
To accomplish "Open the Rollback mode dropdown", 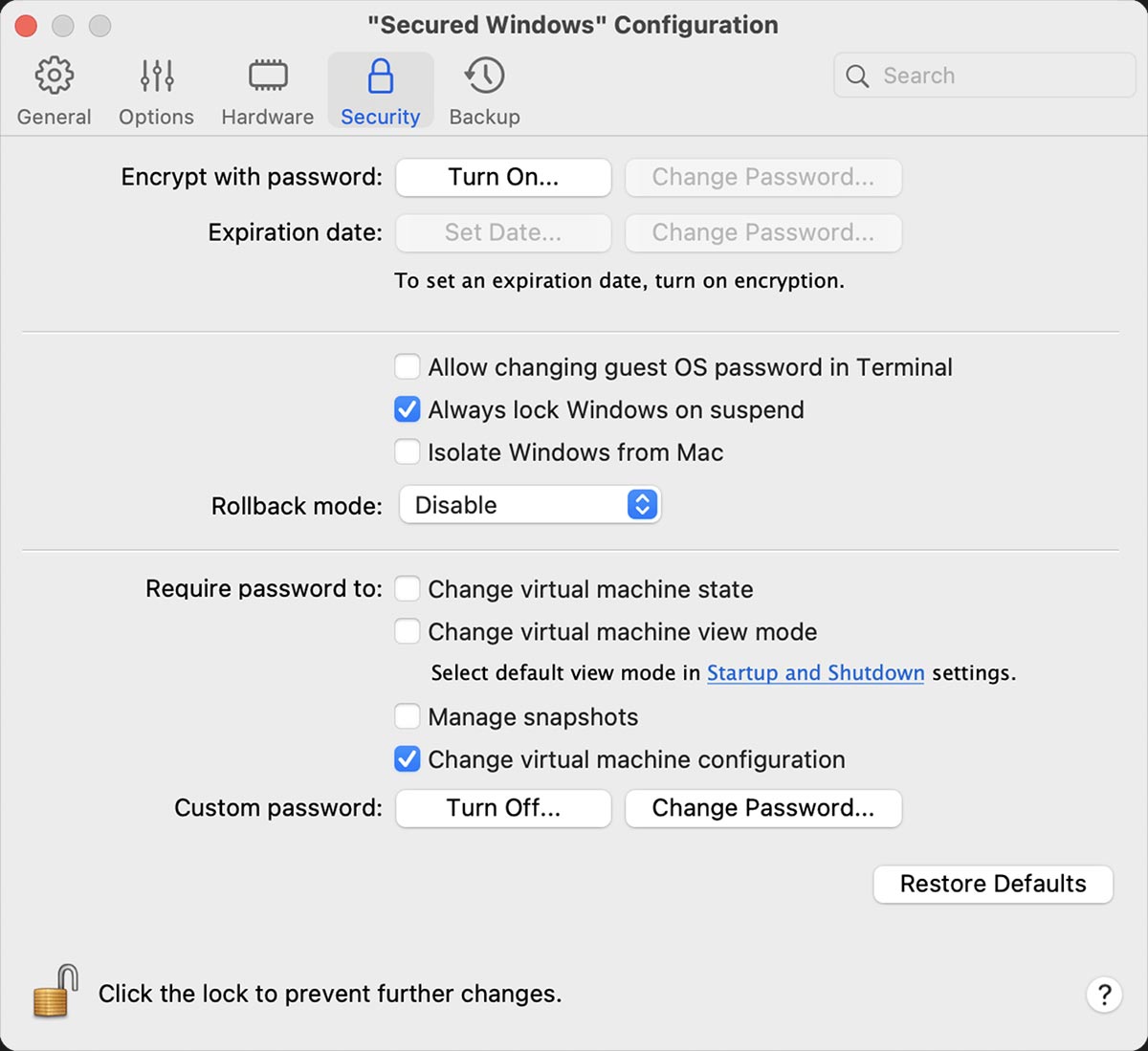I will tap(529, 505).
